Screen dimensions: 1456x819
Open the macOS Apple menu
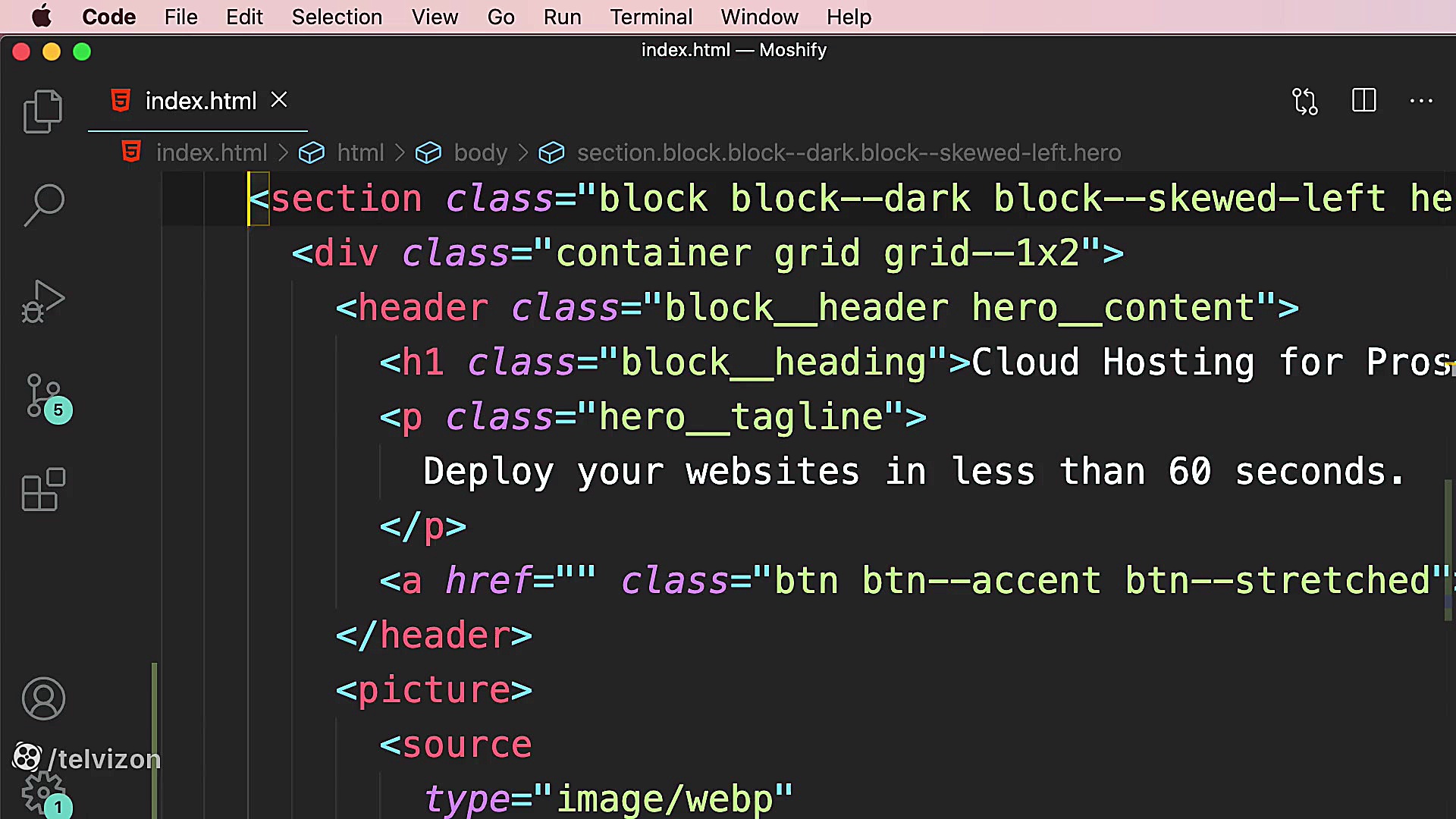[42, 17]
